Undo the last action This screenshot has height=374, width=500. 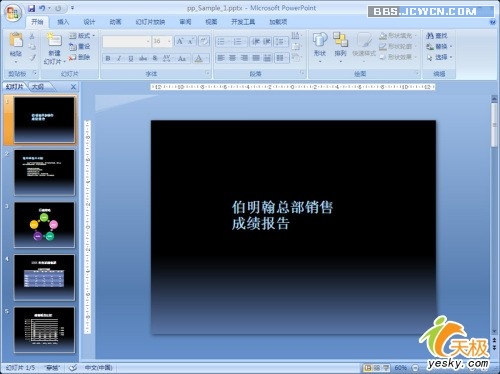[42, 8]
